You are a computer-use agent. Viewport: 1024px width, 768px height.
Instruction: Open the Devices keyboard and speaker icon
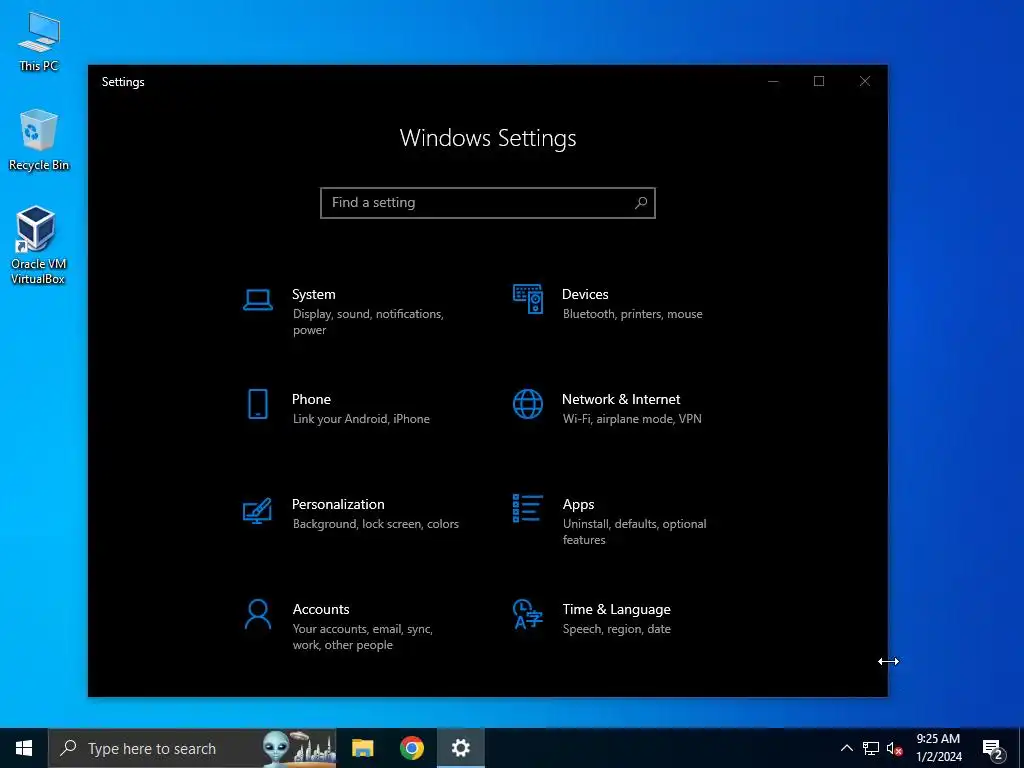click(528, 299)
